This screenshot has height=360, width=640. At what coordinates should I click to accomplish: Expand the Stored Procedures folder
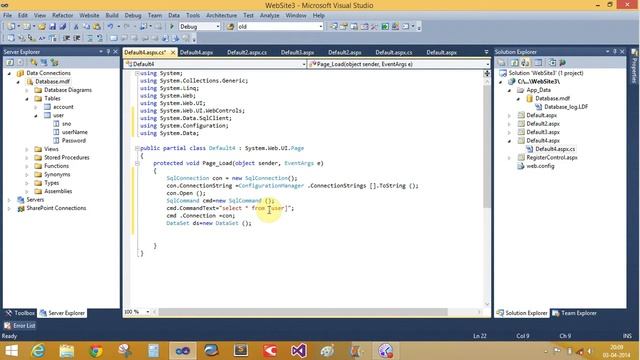click(x=27, y=158)
